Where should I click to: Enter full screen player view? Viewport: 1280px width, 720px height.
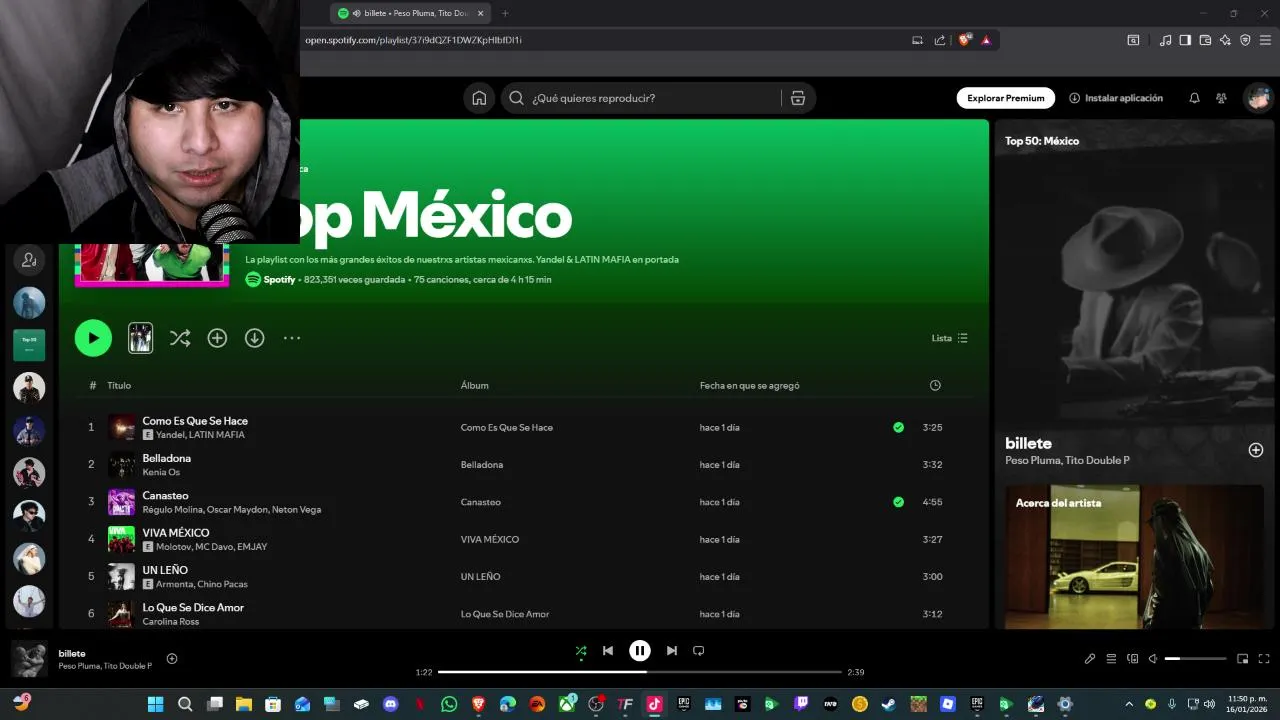(x=1264, y=659)
